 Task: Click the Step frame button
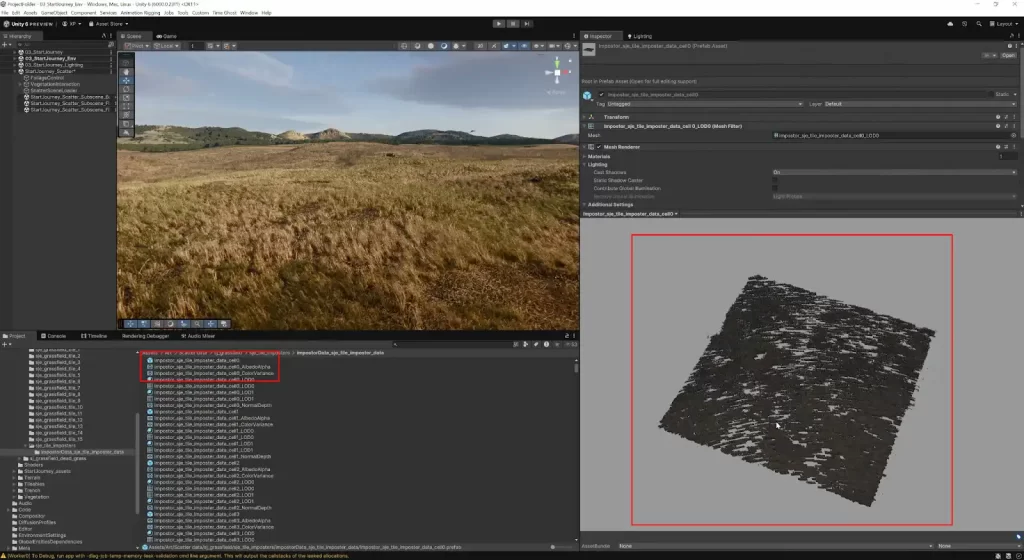pos(527,23)
